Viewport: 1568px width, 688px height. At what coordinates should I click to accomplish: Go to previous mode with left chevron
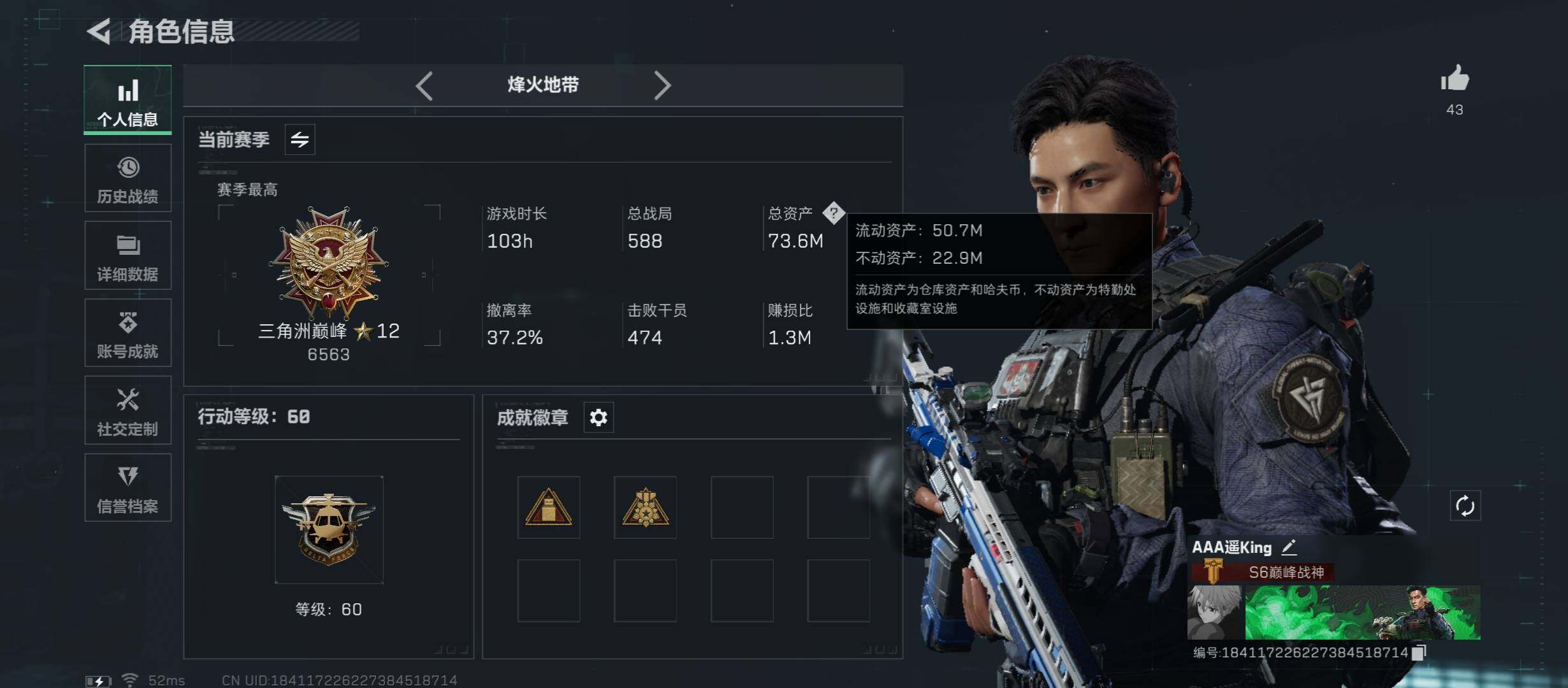coord(424,85)
